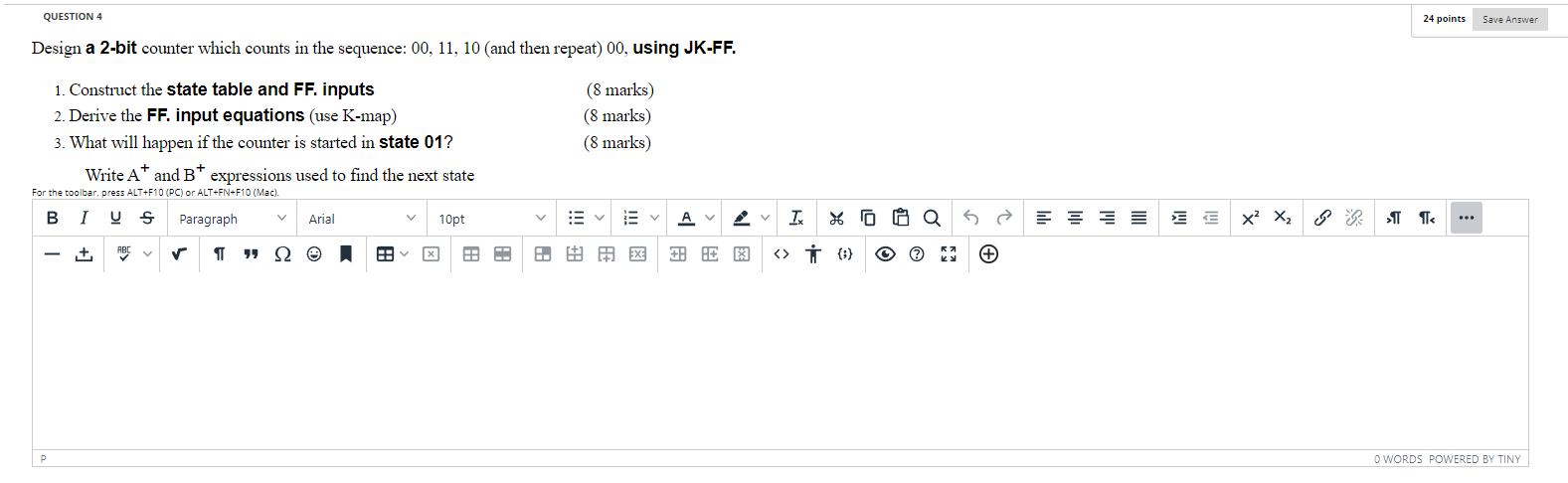Paste from clipboard
1568x483 pixels.
(x=900, y=218)
